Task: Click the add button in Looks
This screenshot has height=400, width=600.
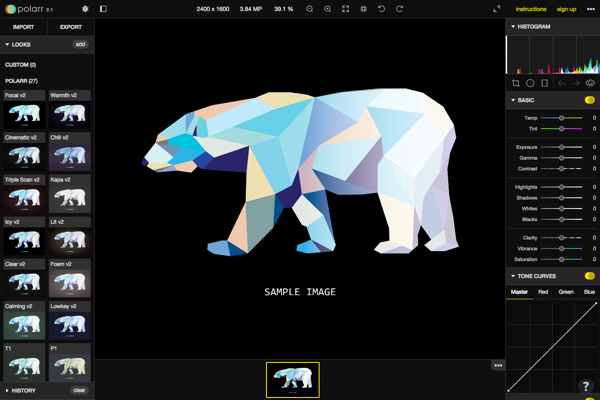Action: 80,45
